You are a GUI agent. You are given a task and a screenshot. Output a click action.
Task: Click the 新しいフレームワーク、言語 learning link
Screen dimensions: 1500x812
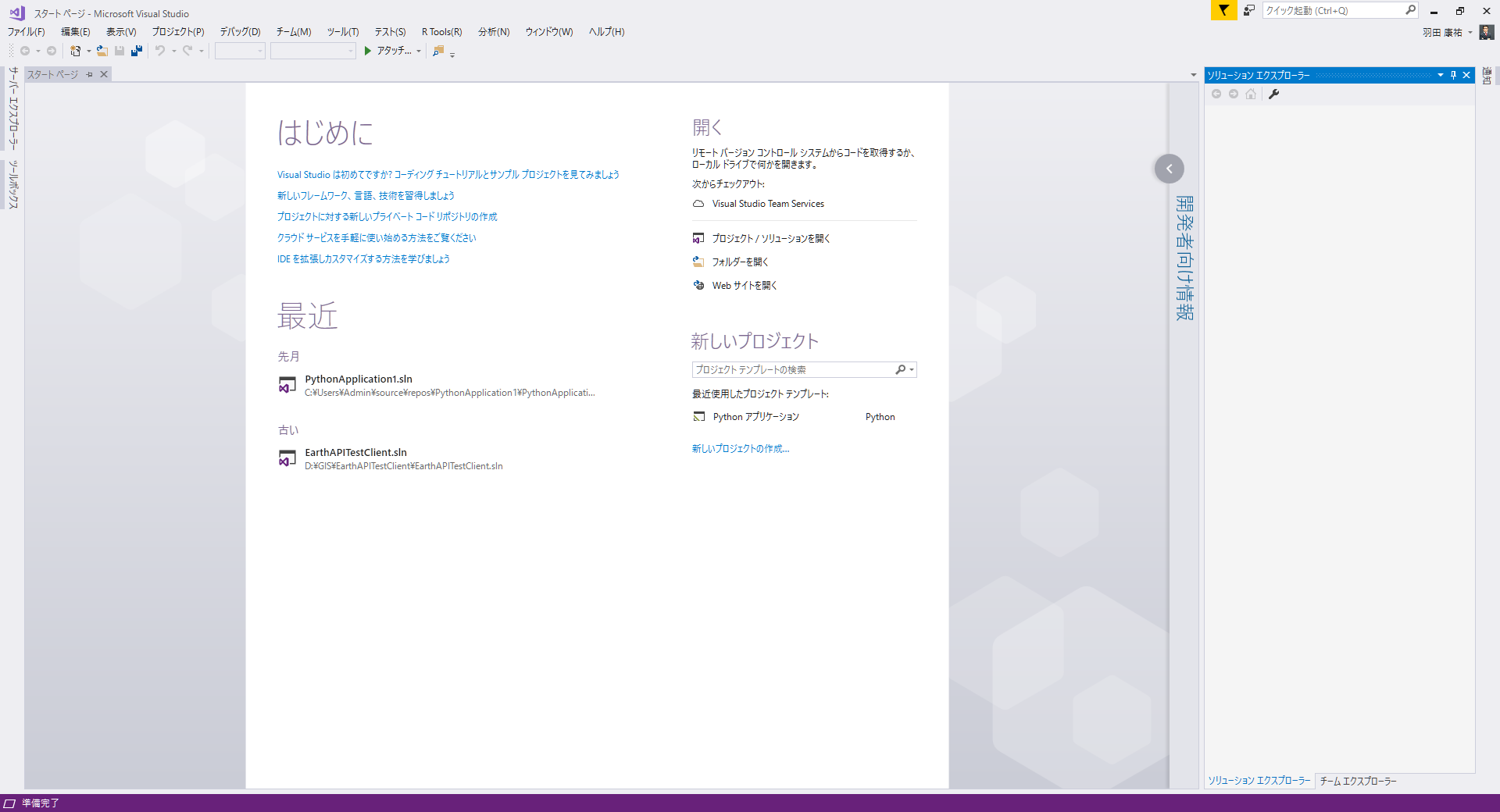tap(366, 196)
